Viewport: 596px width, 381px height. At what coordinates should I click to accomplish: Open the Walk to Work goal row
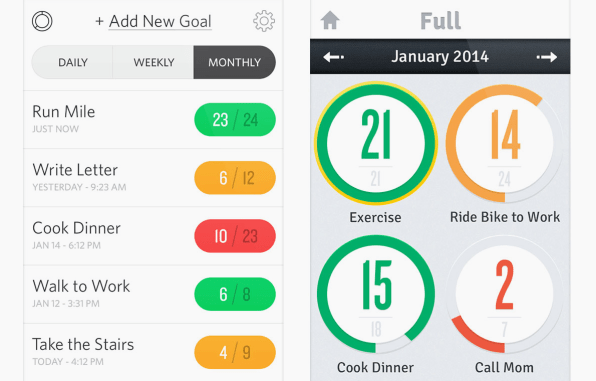click(x=153, y=294)
